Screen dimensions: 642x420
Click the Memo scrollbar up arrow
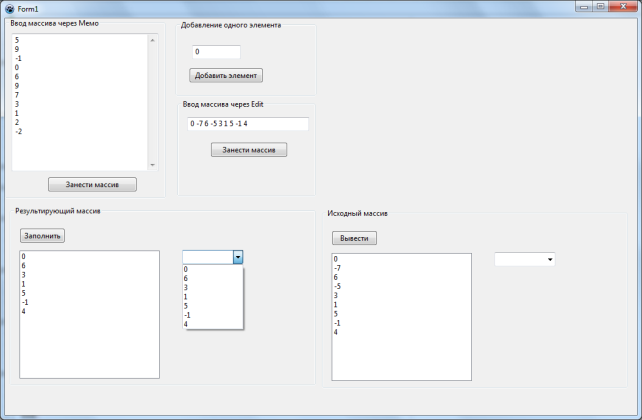click(152, 40)
